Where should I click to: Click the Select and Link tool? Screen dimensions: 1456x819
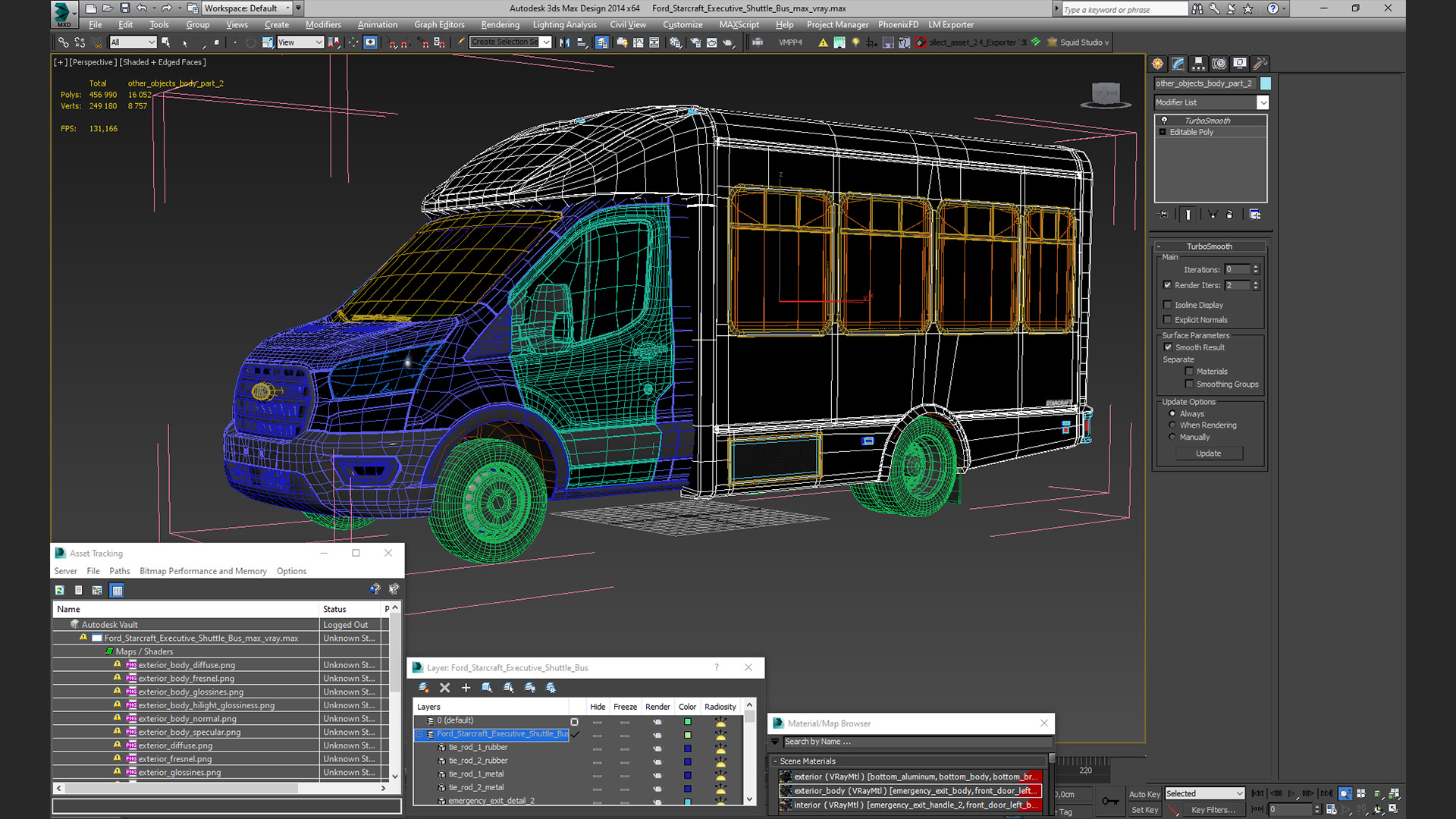pyautogui.click(x=64, y=42)
